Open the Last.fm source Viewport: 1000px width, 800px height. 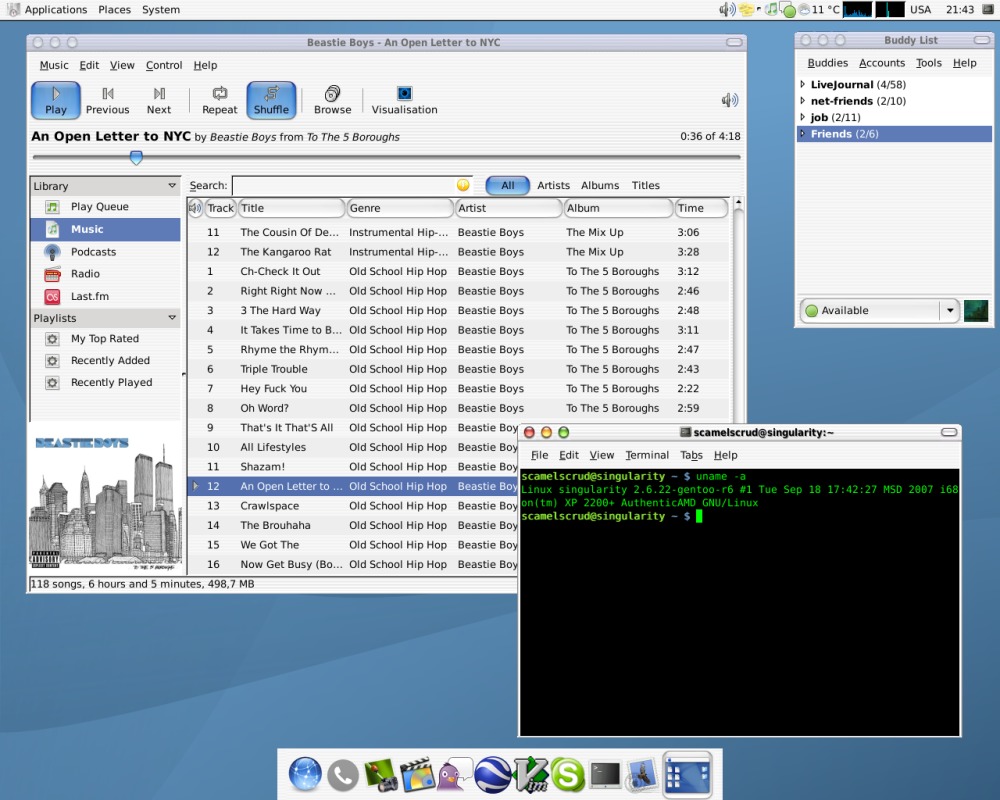coord(106,296)
